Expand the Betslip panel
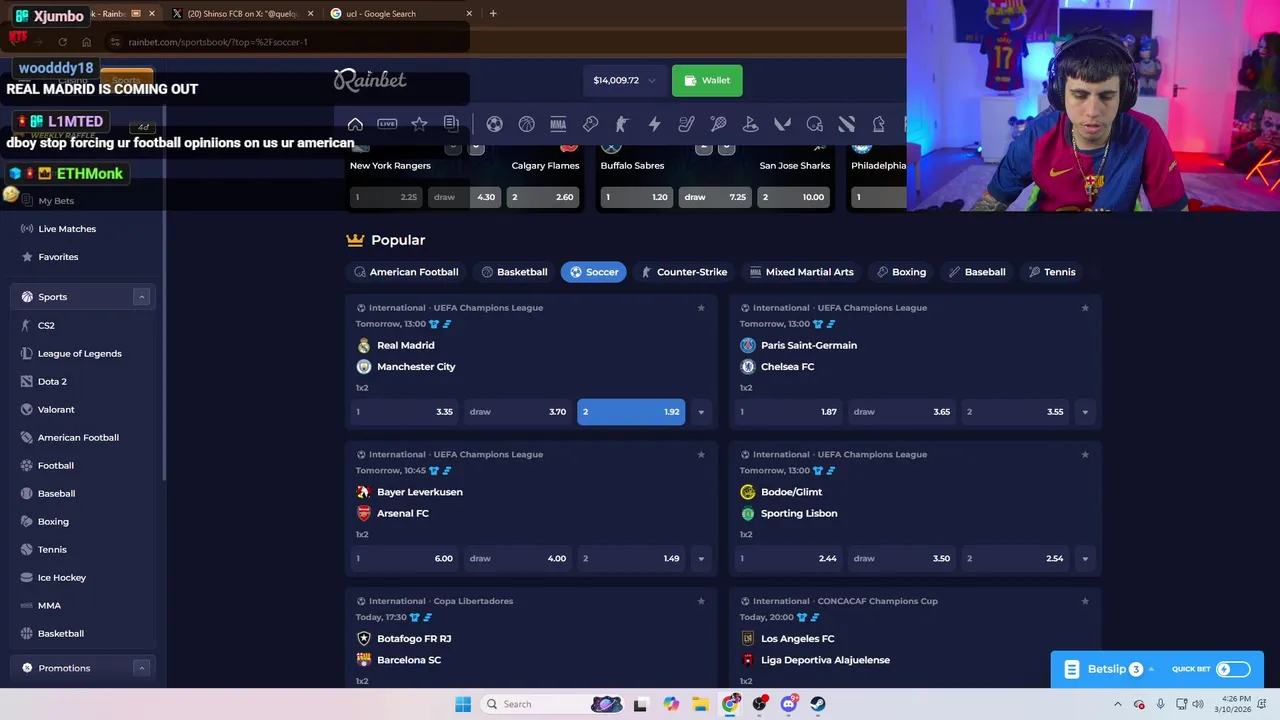This screenshot has width=1280, height=720. tap(1108, 669)
